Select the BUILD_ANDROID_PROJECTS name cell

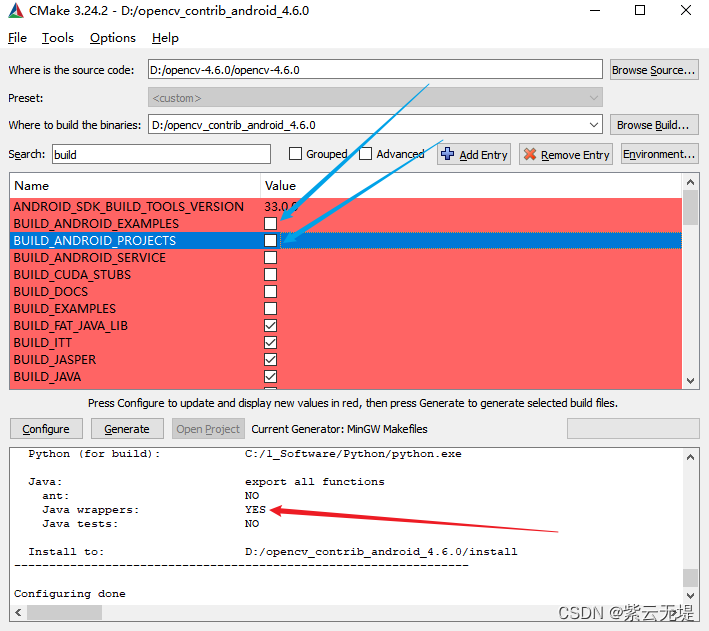click(95, 240)
